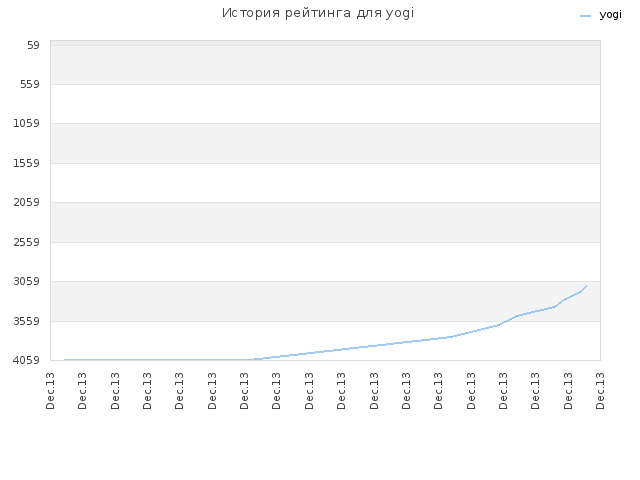The width and height of the screenshot is (640, 480).
Task: Click where yogi line crosses 3559 gridline
Action: point(507,321)
